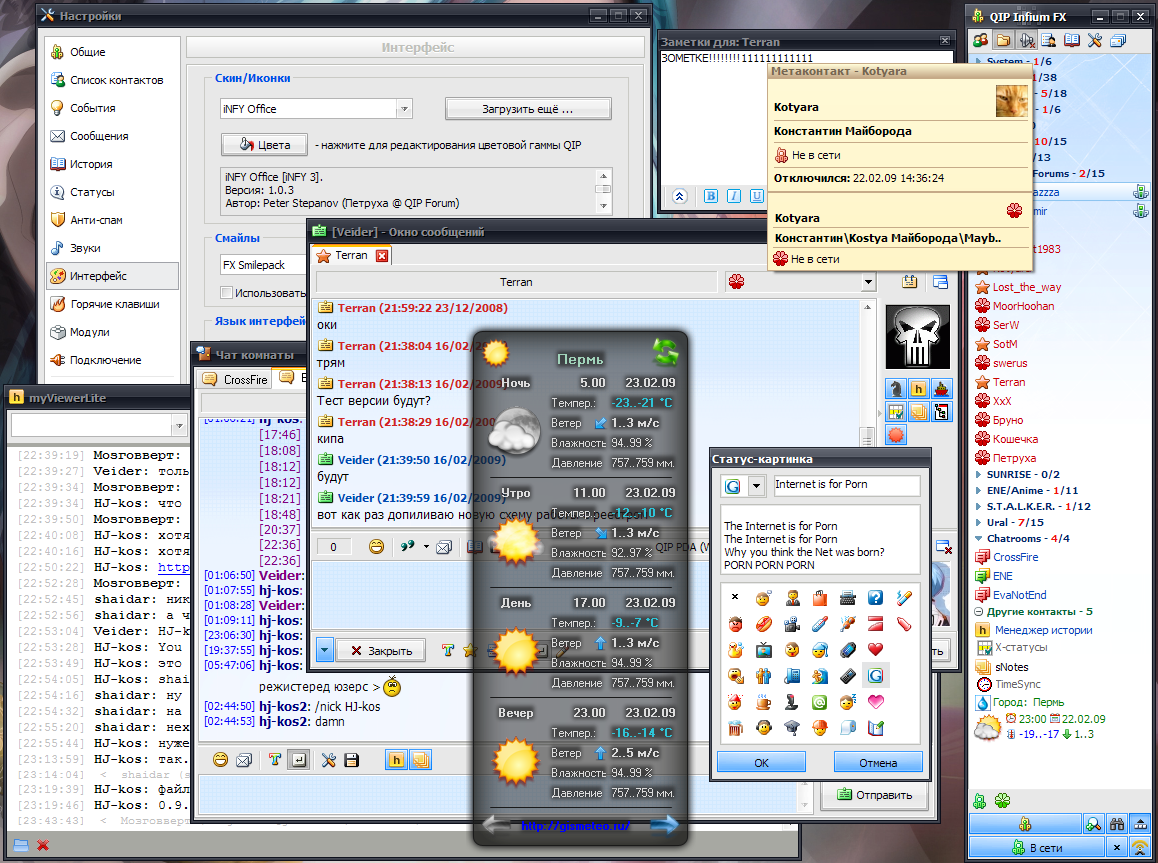
Task: Choose the beer mug status picture
Action: click(x=735, y=728)
